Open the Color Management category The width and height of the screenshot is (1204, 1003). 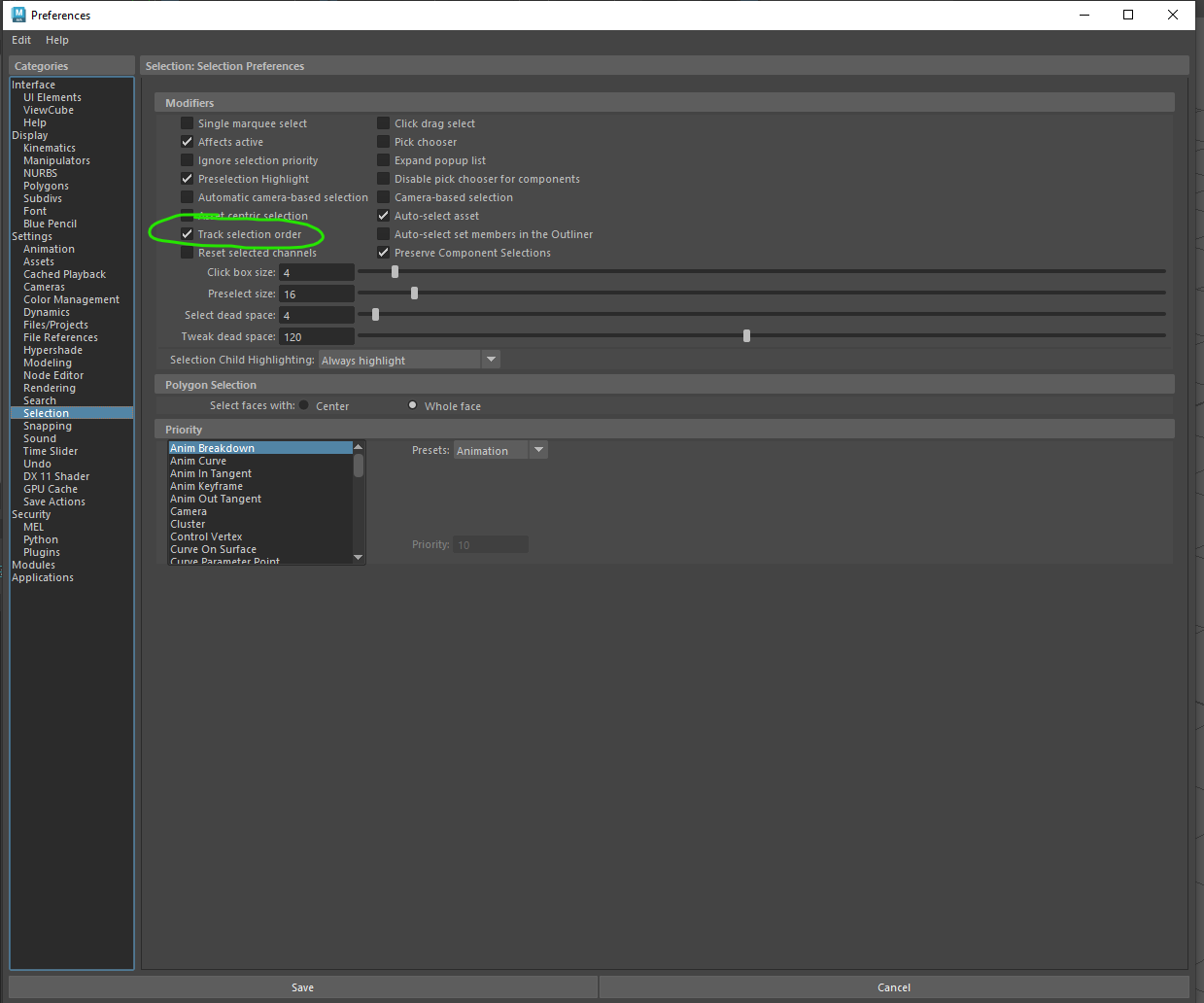point(71,299)
